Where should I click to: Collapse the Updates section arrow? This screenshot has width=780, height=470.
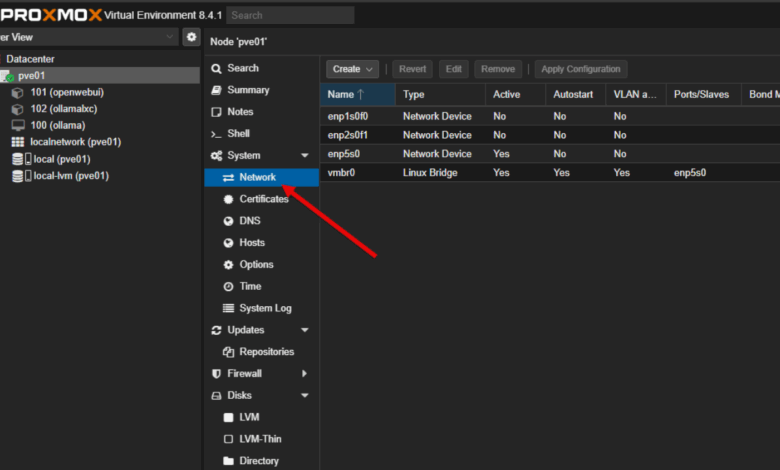pyautogui.click(x=304, y=330)
